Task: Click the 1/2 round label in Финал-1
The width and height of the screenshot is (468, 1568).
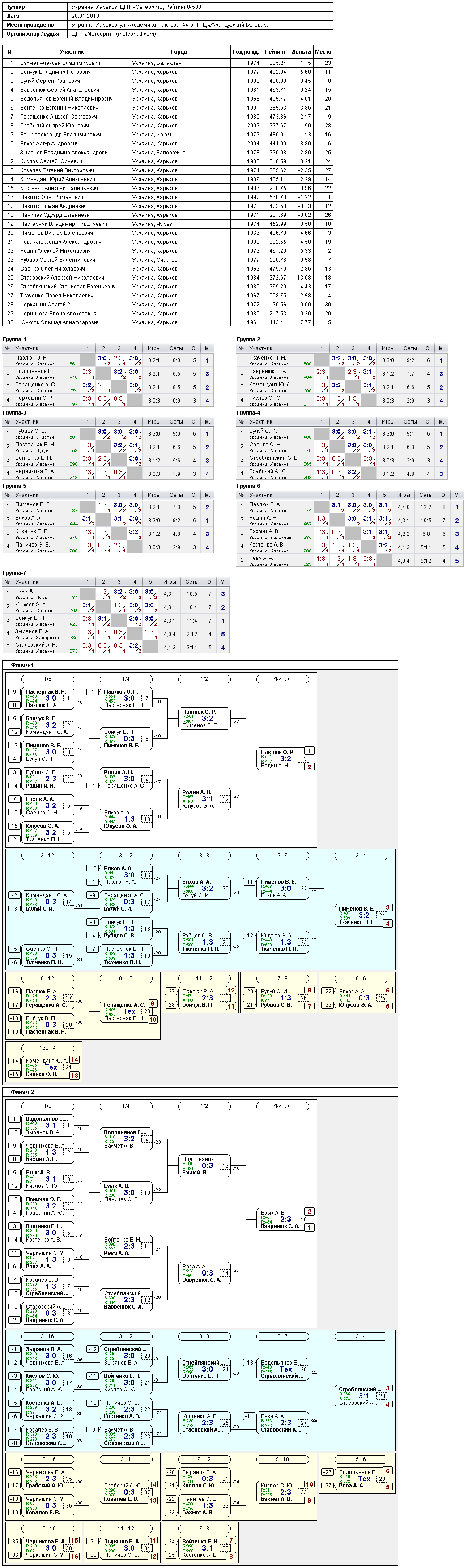Action: click(x=204, y=679)
